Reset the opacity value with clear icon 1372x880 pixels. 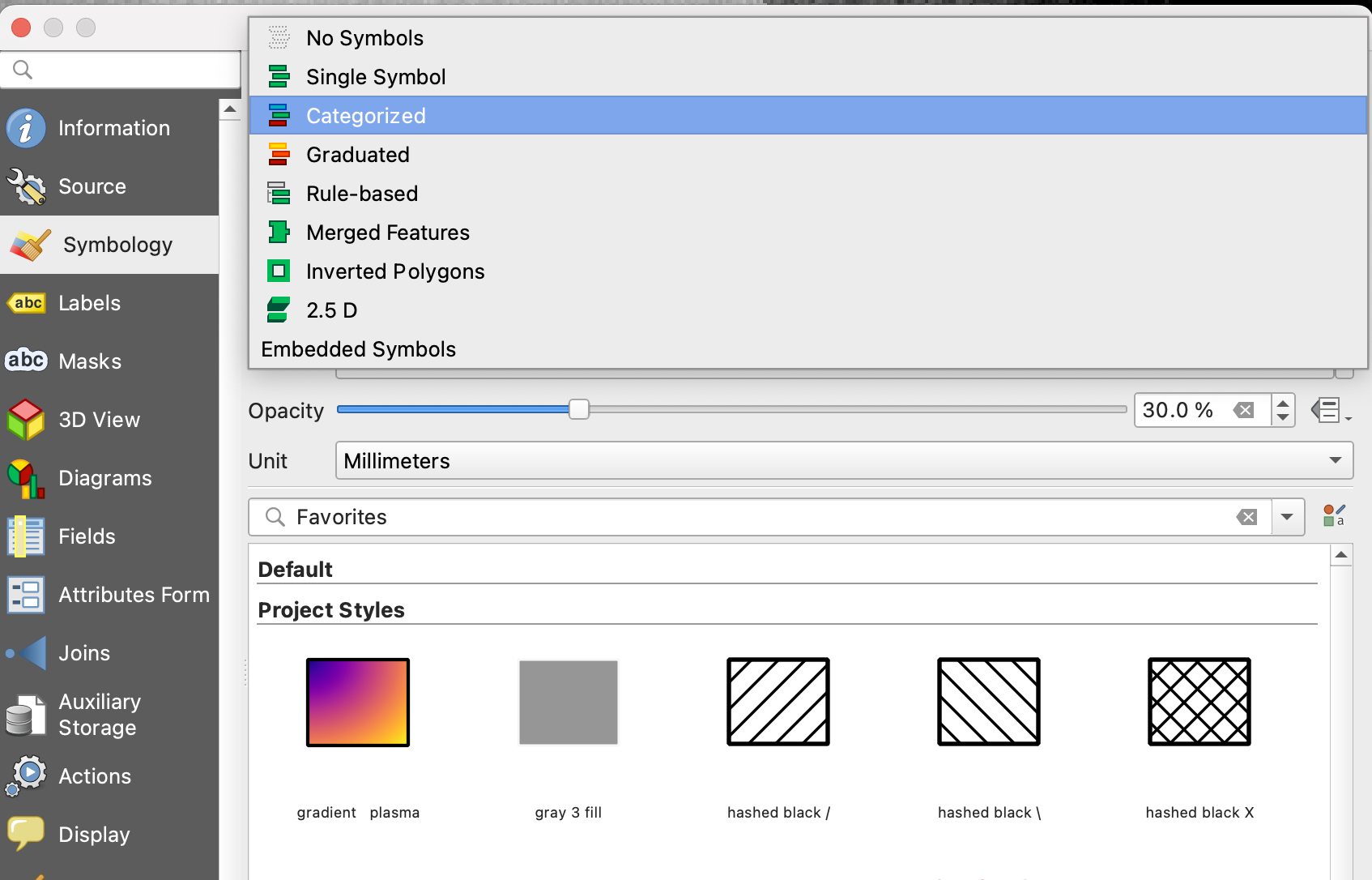point(1244,410)
